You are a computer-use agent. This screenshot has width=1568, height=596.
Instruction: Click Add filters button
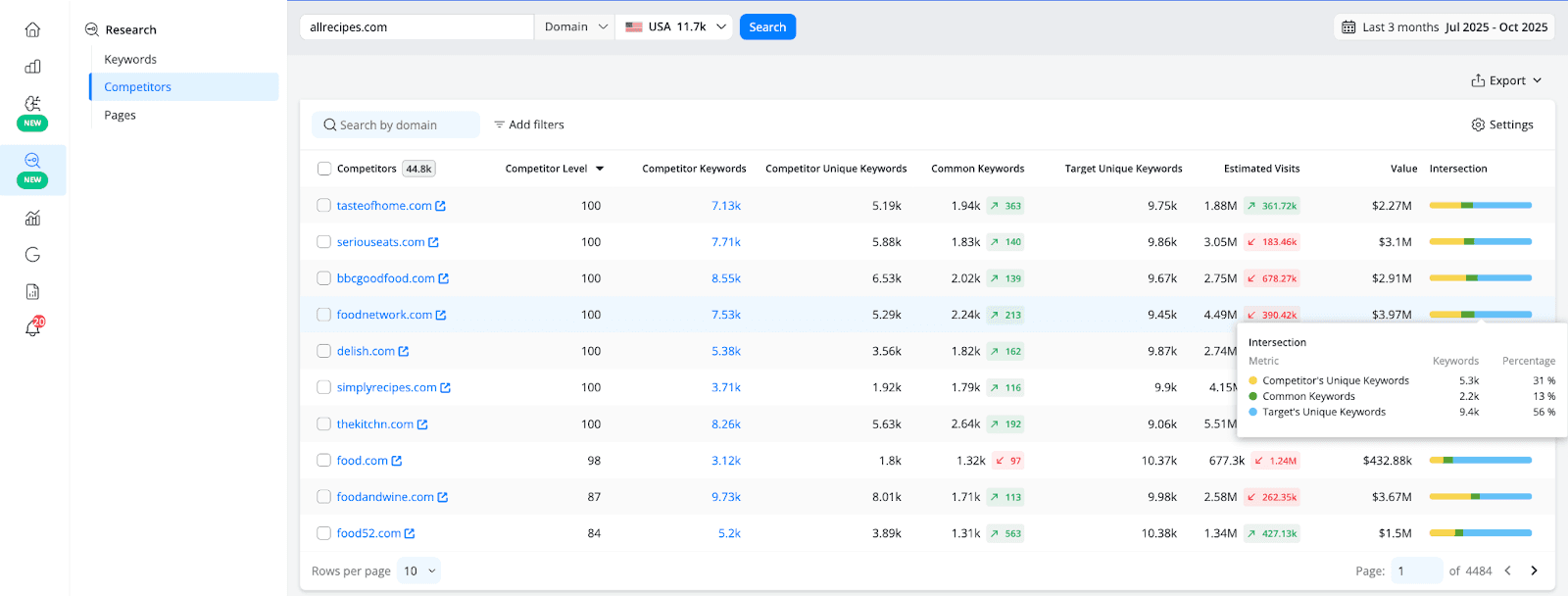(529, 124)
